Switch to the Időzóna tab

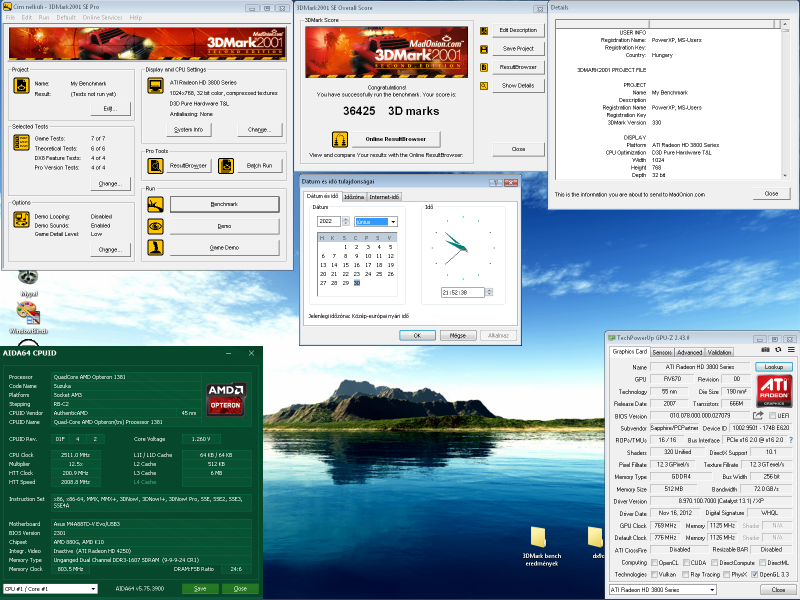(354, 197)
